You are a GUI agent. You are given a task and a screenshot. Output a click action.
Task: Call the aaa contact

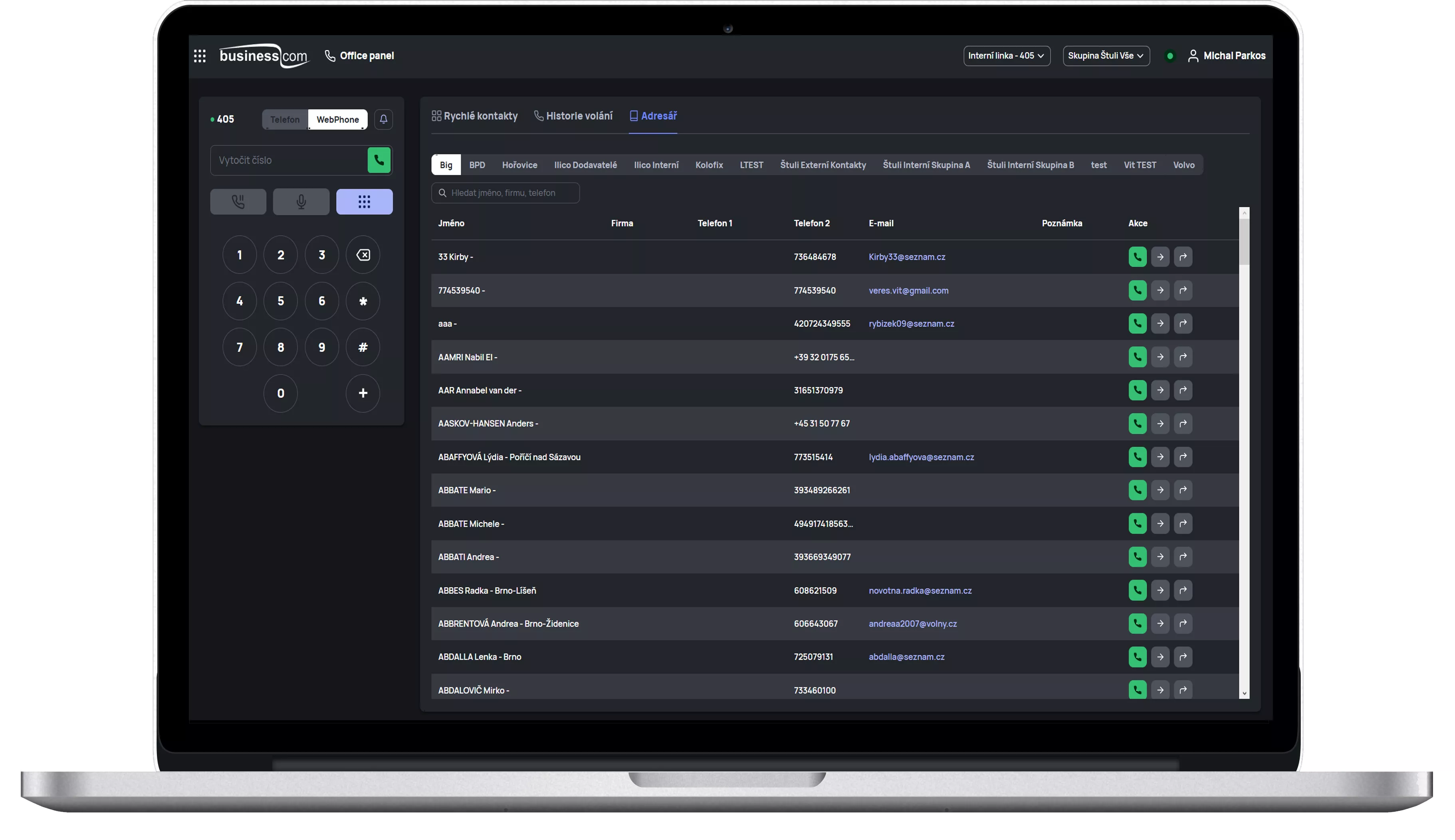pyautogui.click(x=1137, y=324)
